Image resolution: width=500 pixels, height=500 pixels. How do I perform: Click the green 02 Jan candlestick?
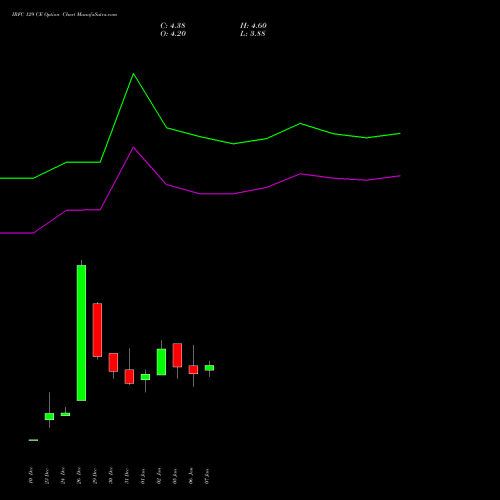coord(161,362)
